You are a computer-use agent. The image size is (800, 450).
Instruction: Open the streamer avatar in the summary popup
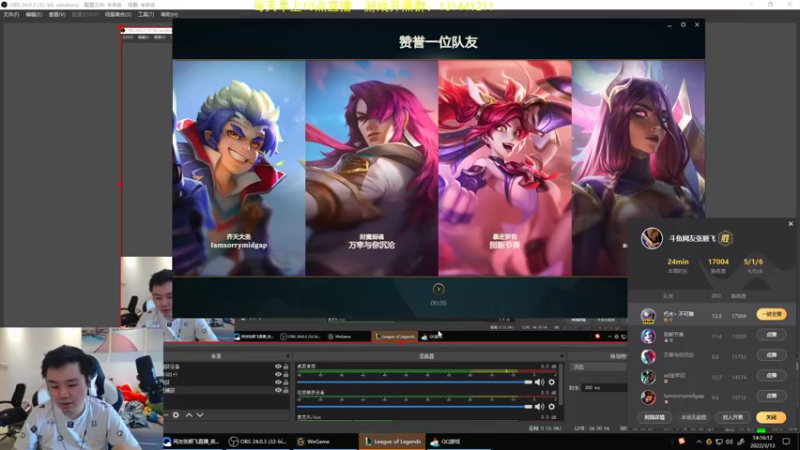(652, 238)
